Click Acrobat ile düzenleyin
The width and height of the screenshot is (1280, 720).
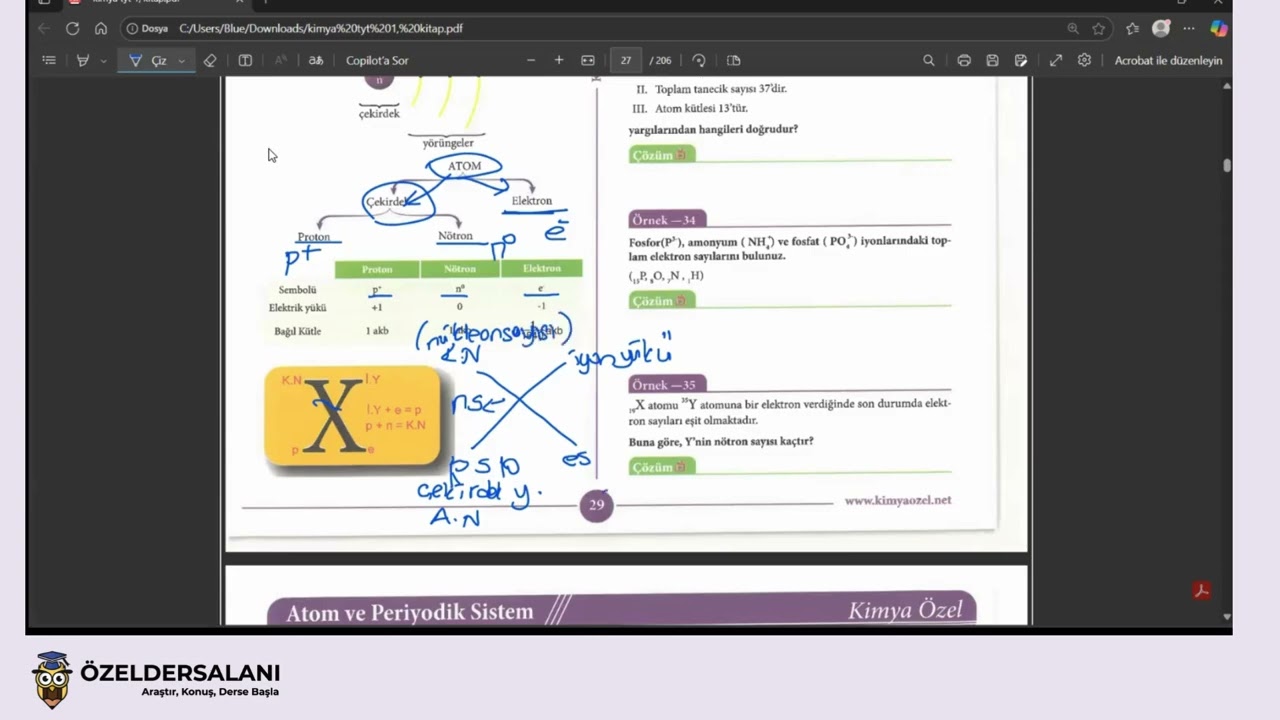coord(1168,60)
